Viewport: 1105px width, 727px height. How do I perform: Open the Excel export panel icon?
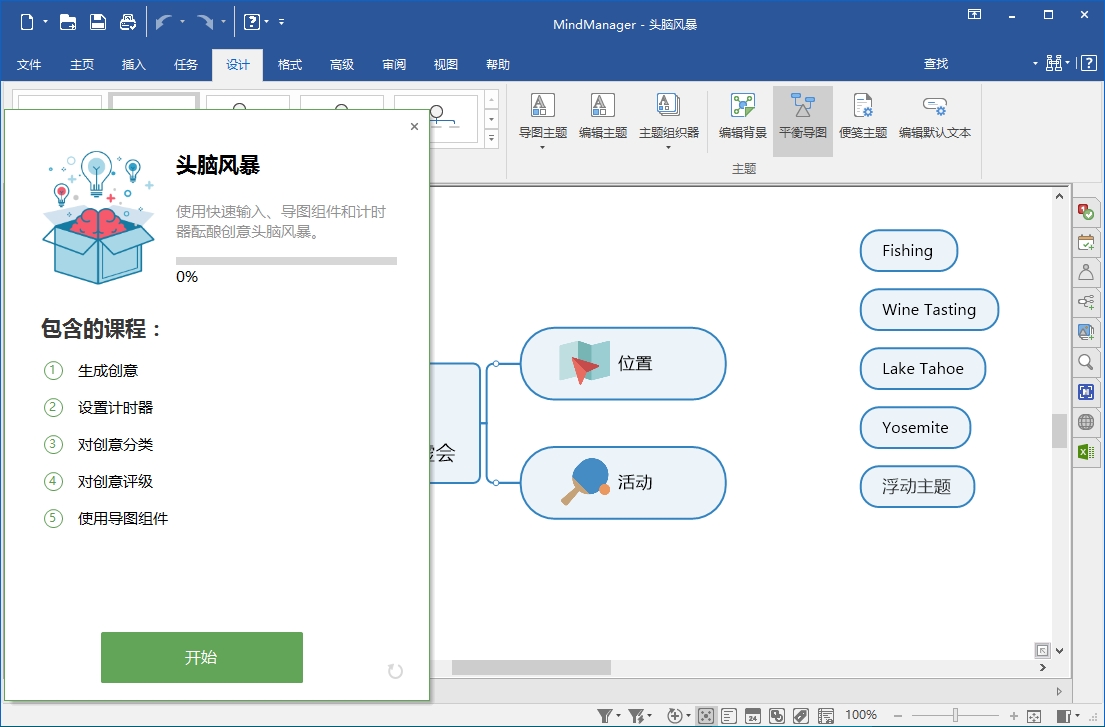(x=1086, y=452)
